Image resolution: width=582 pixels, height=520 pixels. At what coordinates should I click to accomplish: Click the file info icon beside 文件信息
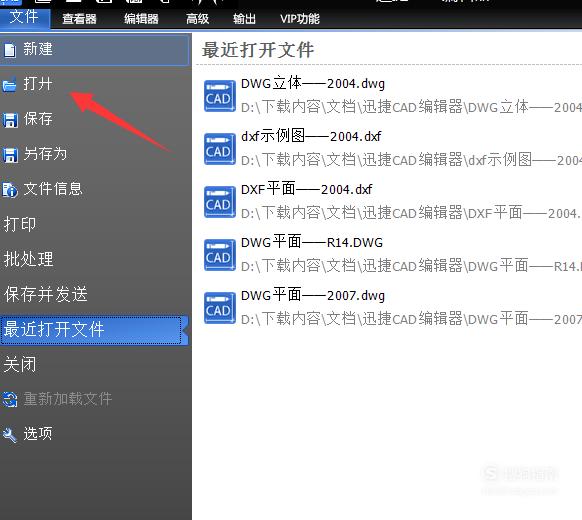point(10,190)
